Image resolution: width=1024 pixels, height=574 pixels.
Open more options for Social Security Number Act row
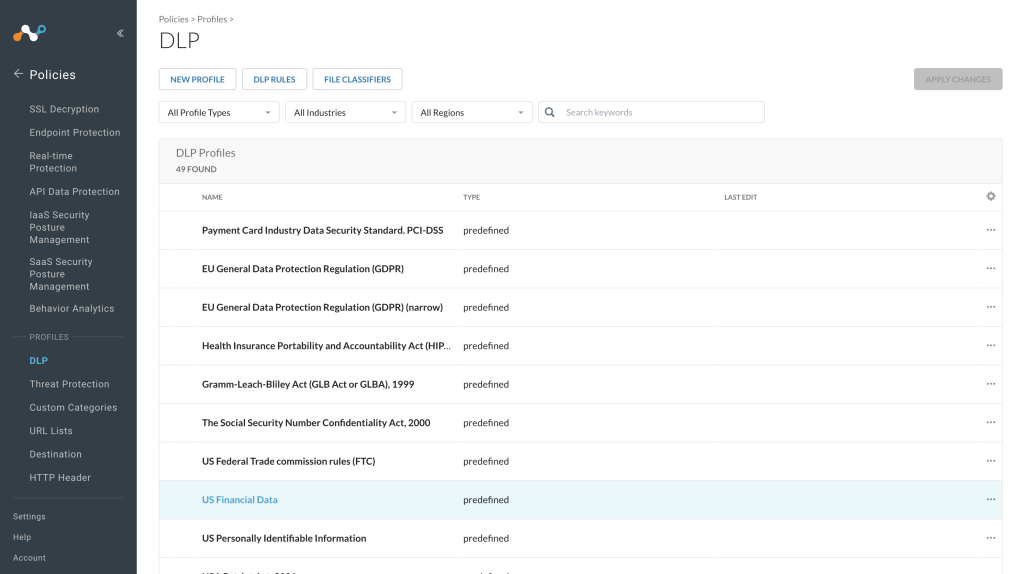(x=991, y=423)
